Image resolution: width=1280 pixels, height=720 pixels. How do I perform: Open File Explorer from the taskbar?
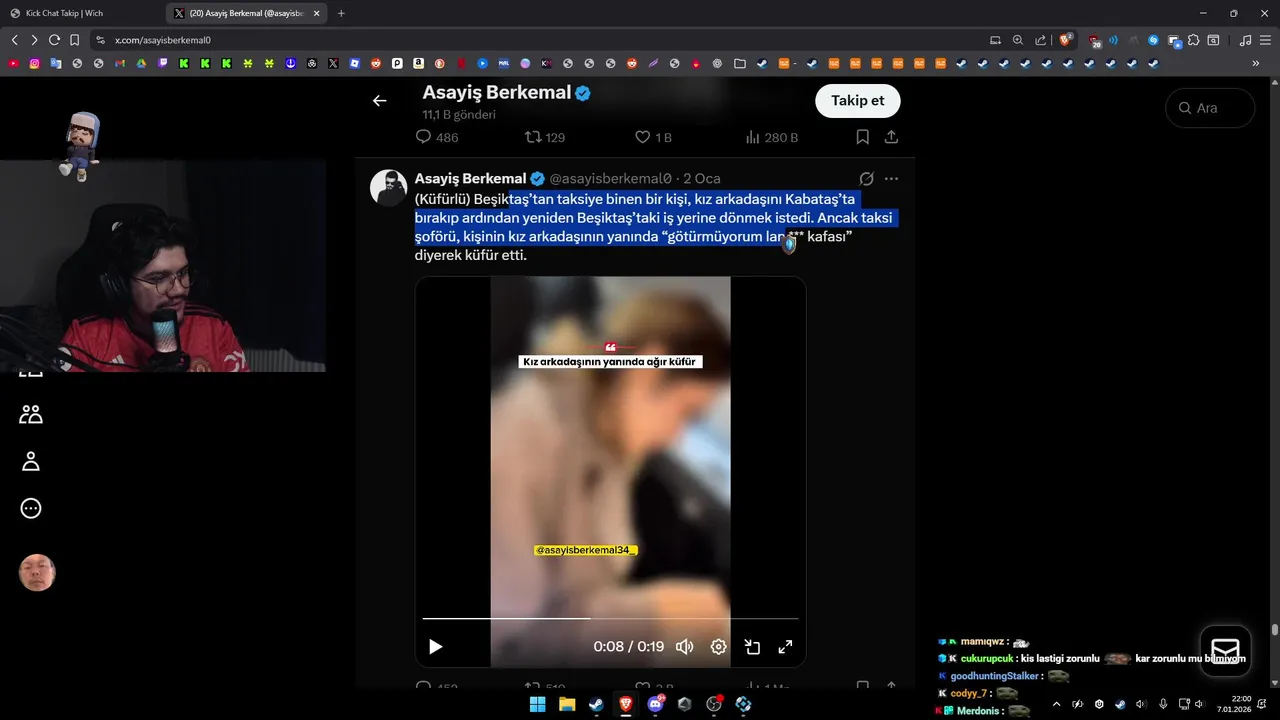pos(567,704)
